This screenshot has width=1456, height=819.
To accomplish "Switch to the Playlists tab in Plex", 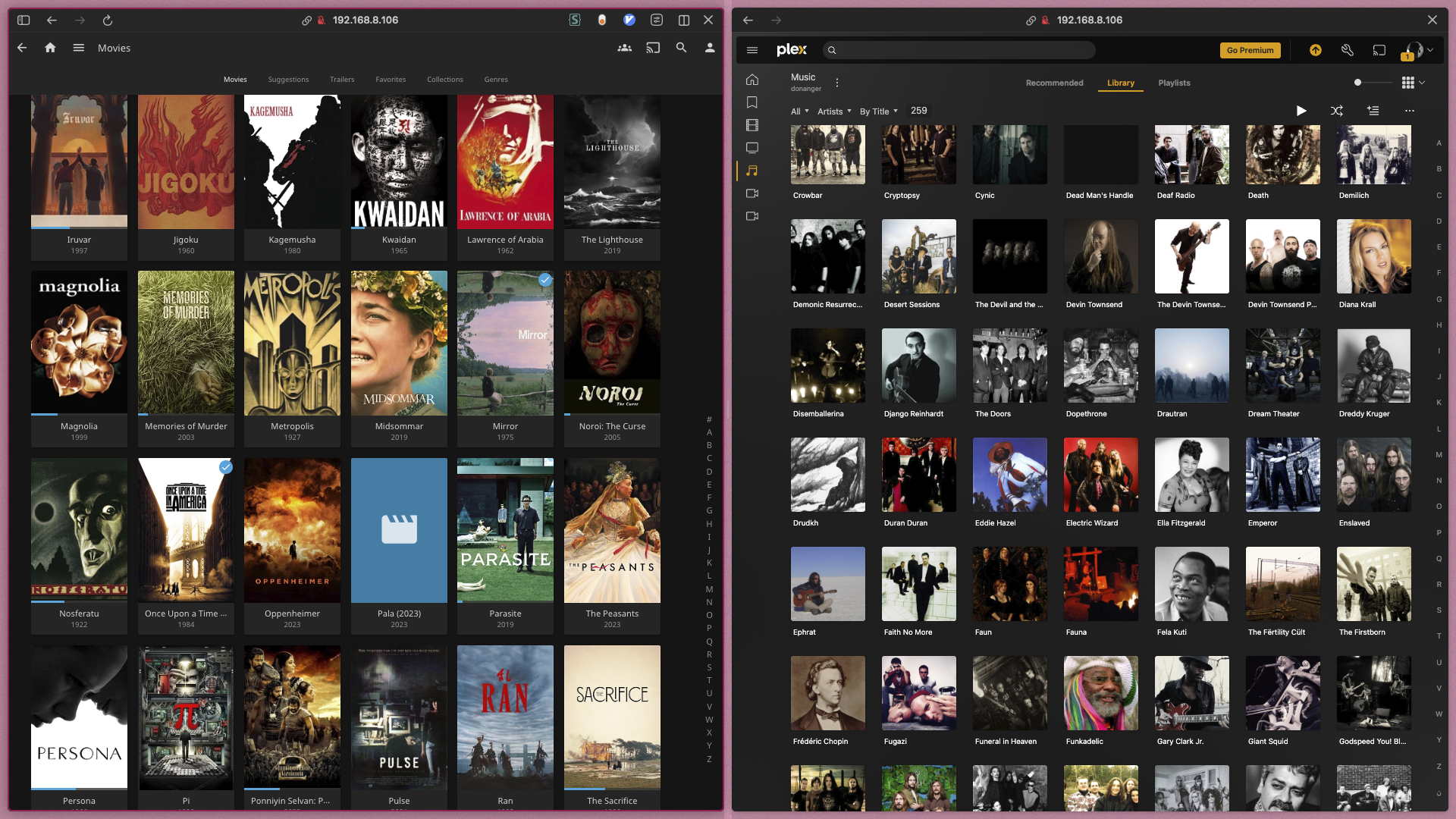I will tap(1174, 83).
